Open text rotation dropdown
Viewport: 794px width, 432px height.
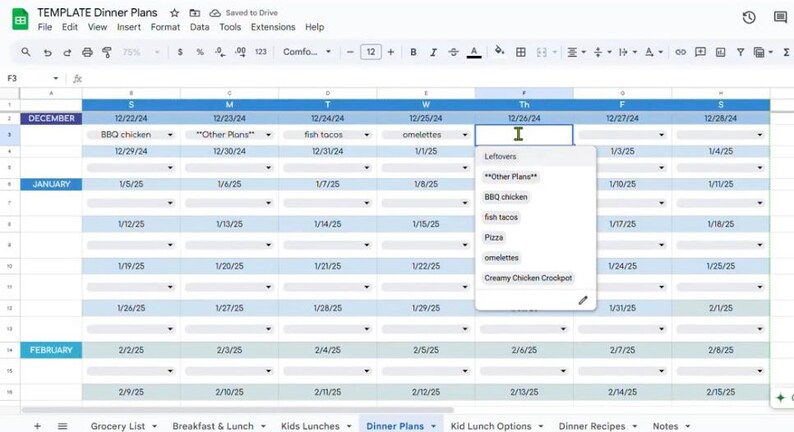pyautogui.click(x=653, y=52)
